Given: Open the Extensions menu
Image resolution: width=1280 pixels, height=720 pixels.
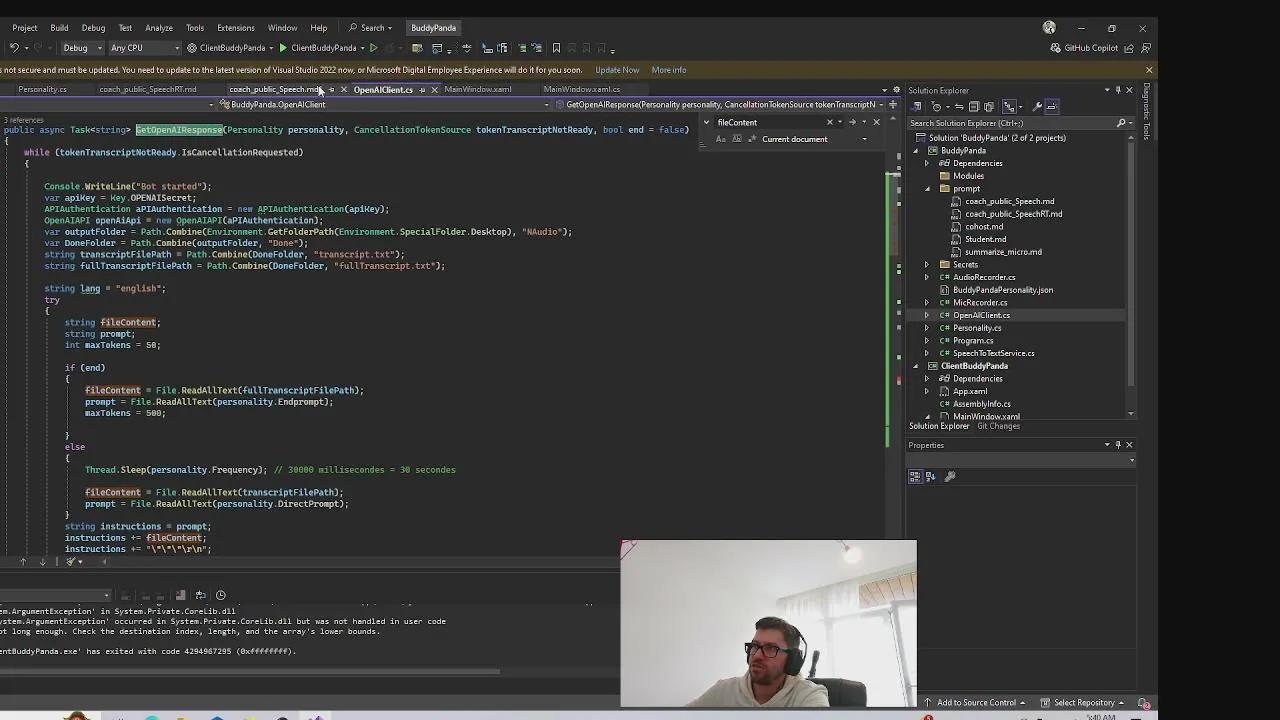Looking at the screenshot, I should click(x=236, y=28).
